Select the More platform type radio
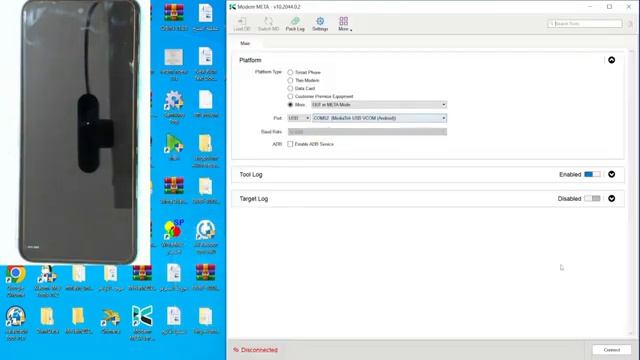The width and height of the screenshot is (640, 360). click(x=290, y=104)
